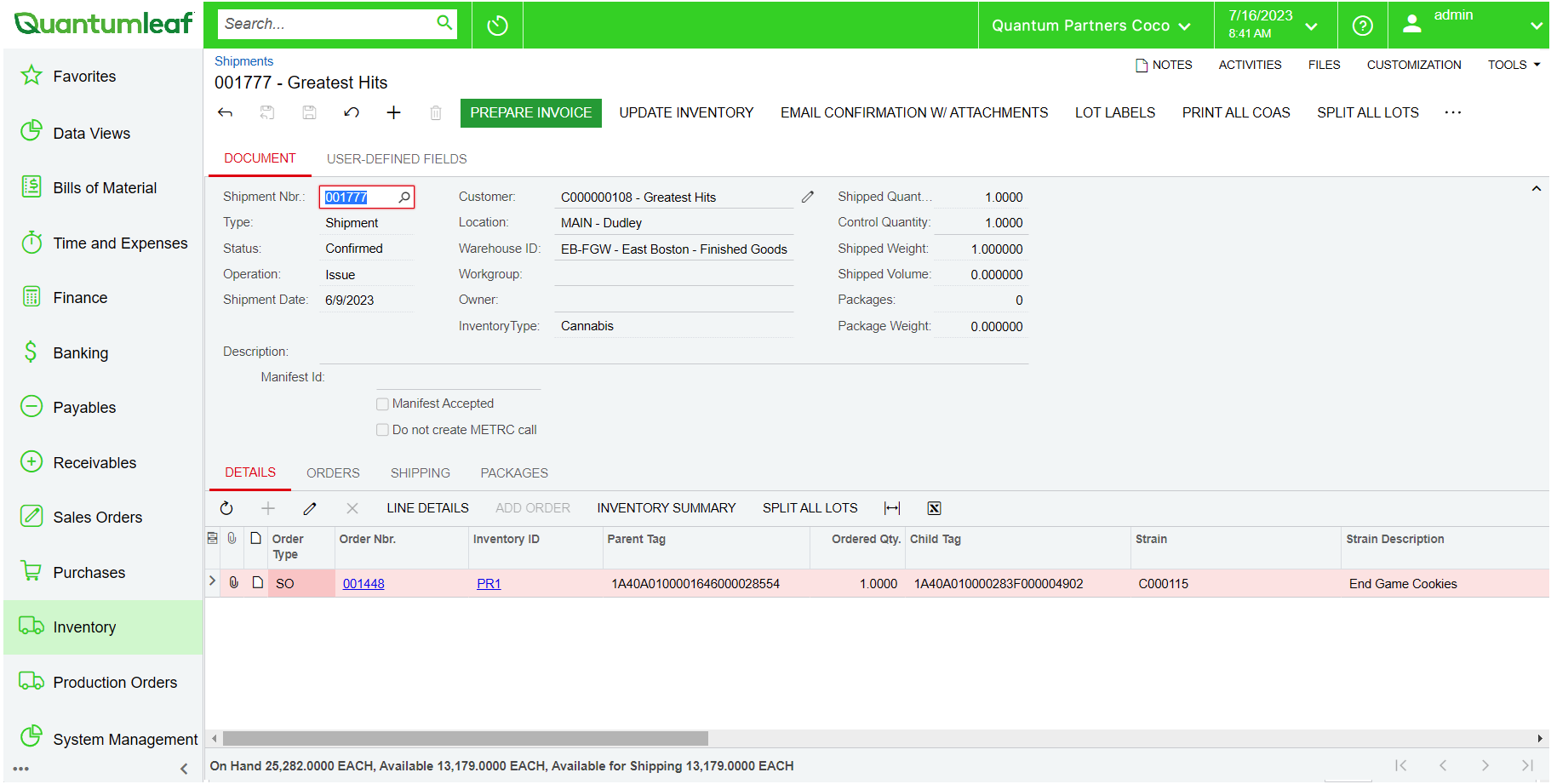Open order number 001448 link
The height and width of the screenshot is (784, 1551).
[x=363, y=584]
